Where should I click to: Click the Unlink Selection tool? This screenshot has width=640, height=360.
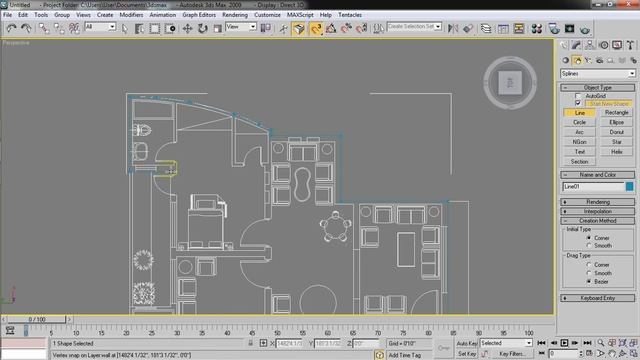[59, 28]
